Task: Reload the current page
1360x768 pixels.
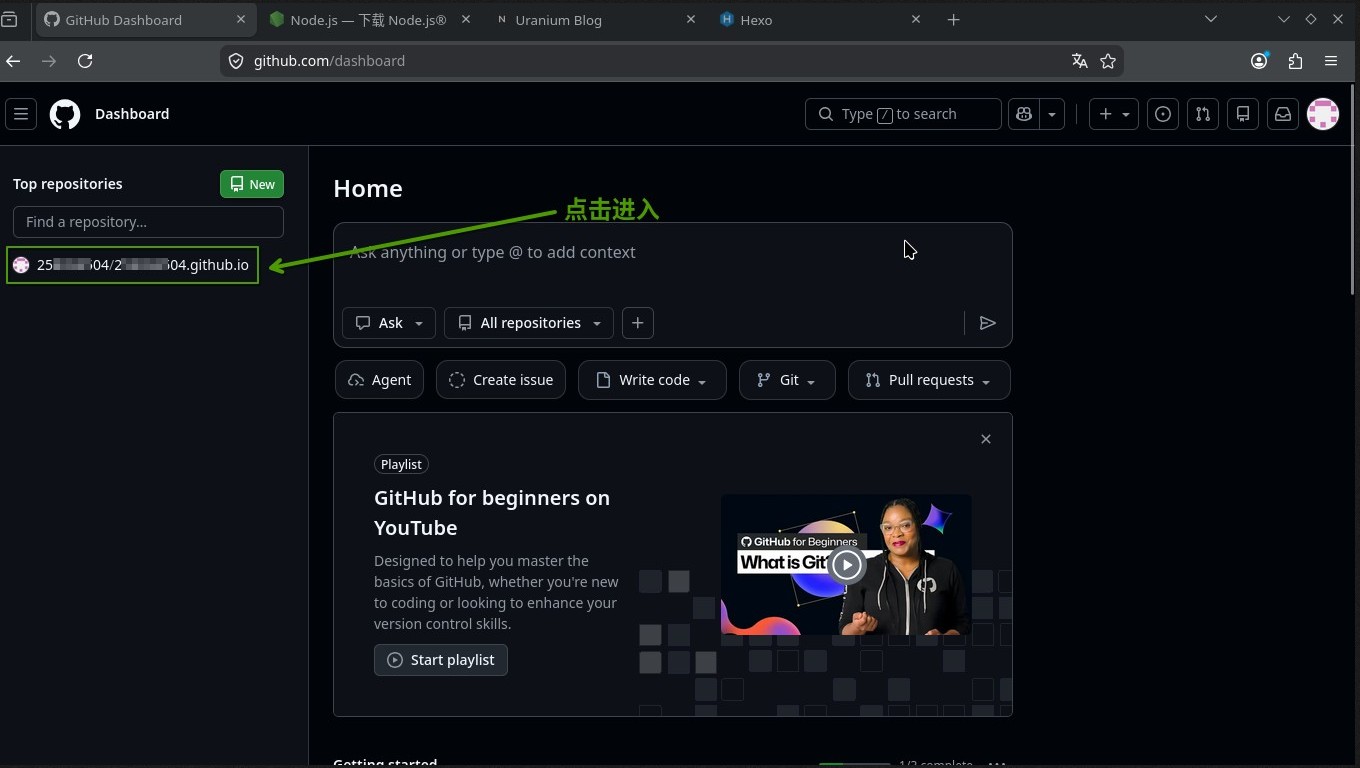Action: 85,61
